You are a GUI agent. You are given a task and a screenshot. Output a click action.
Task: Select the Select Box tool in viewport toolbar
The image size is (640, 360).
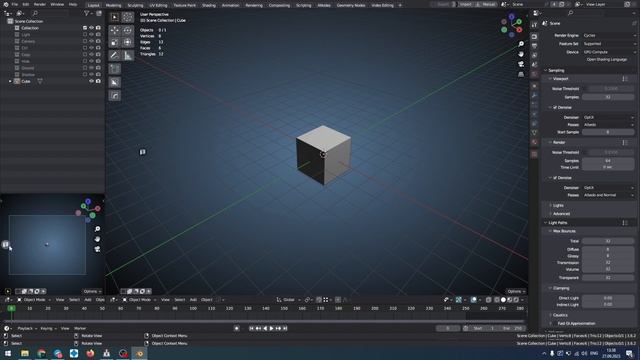tap(115, 17)
